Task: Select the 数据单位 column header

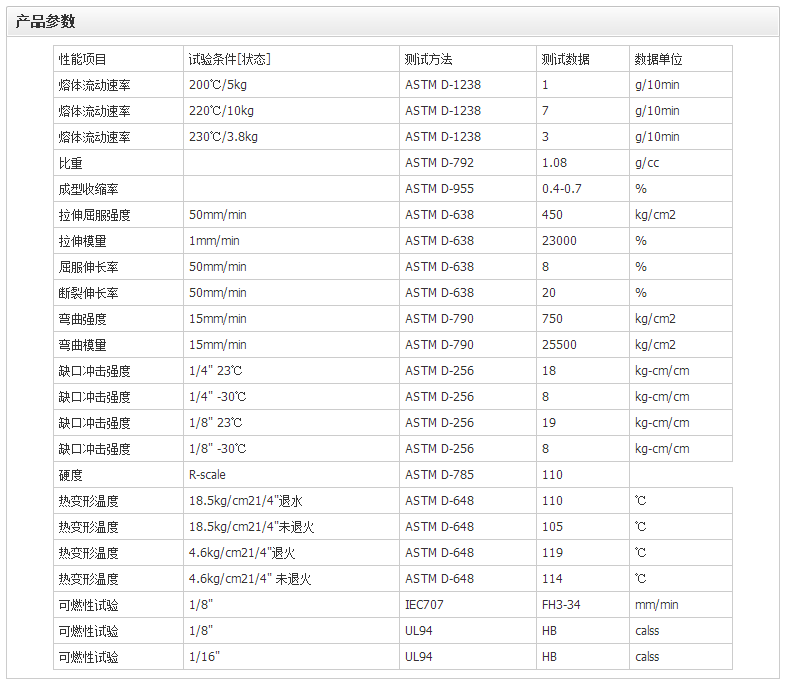Action: pos(681,59)
